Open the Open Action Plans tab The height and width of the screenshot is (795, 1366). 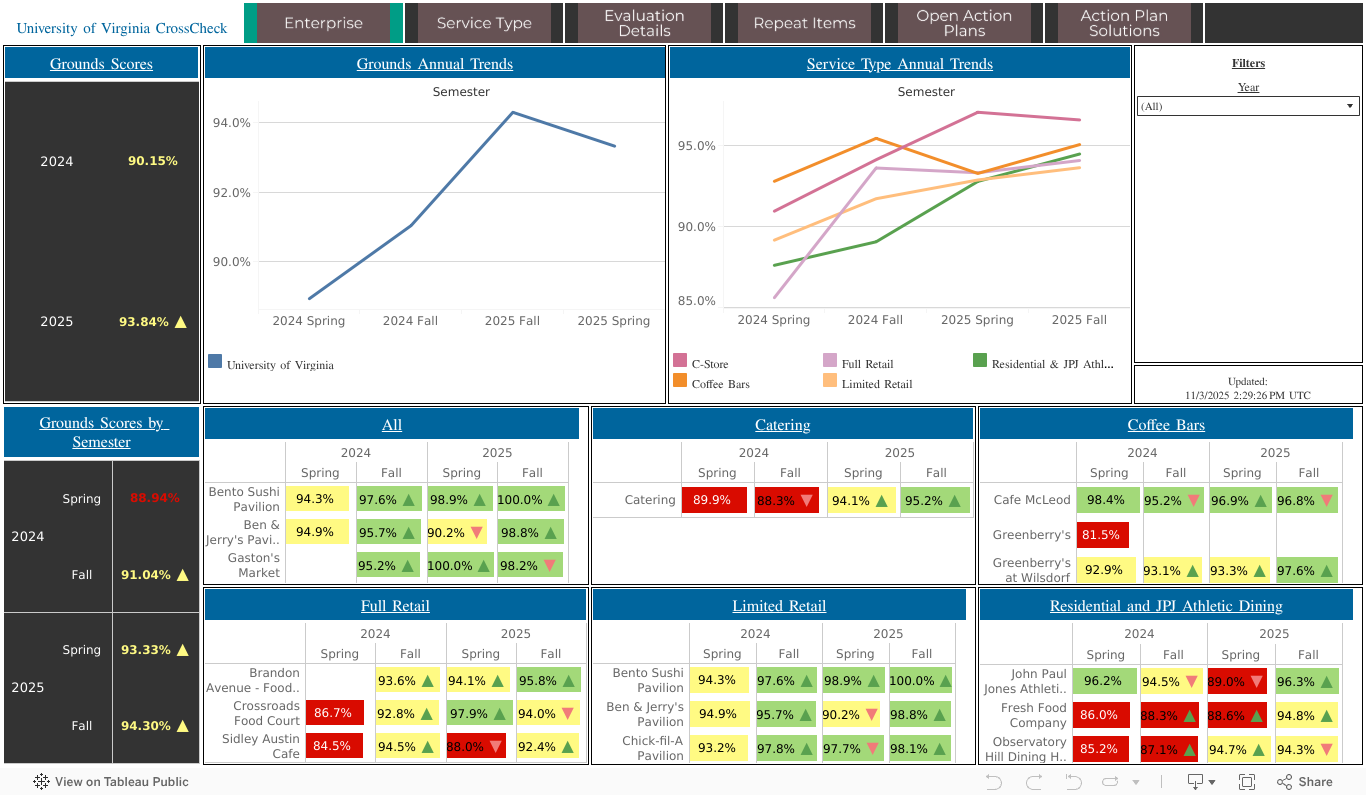(x=964, y=23)
